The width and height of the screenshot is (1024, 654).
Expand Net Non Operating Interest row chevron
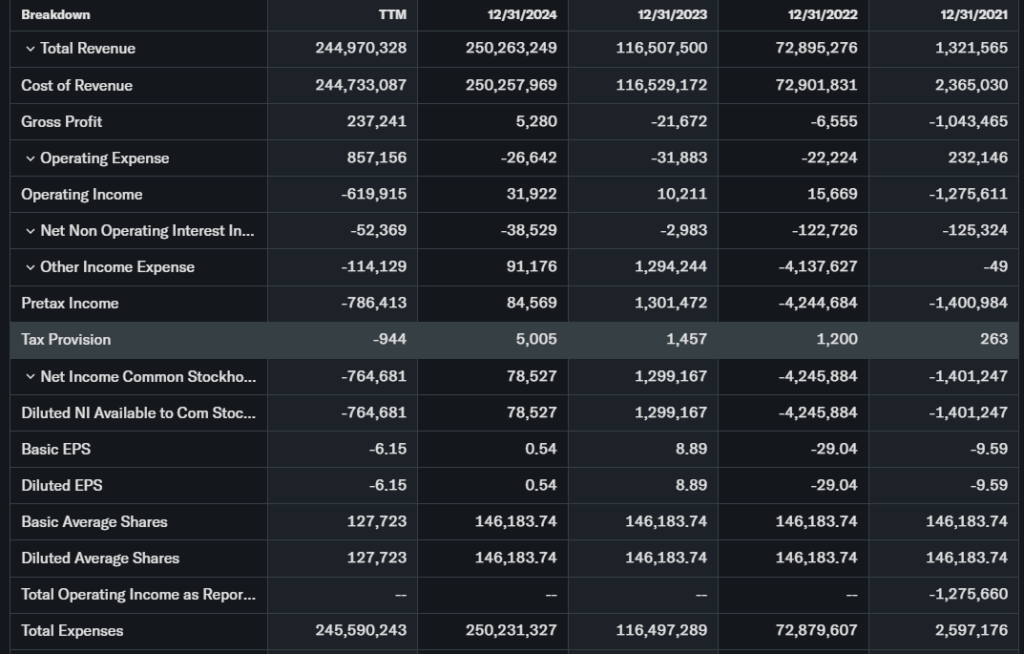pyautogui.click(x=30, y=231)
